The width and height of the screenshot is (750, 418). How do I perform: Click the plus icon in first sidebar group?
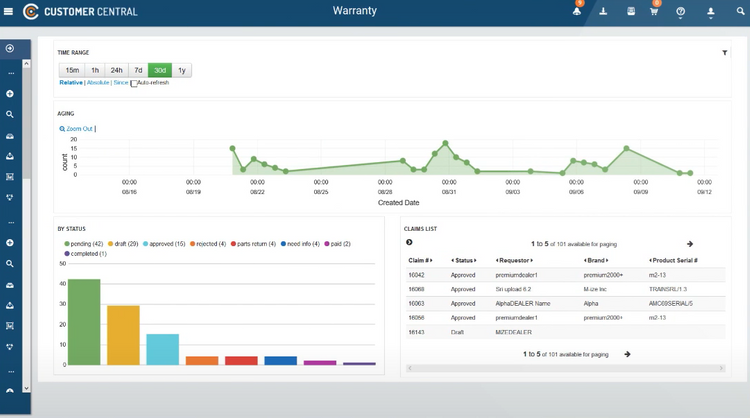tap(10, 94)
